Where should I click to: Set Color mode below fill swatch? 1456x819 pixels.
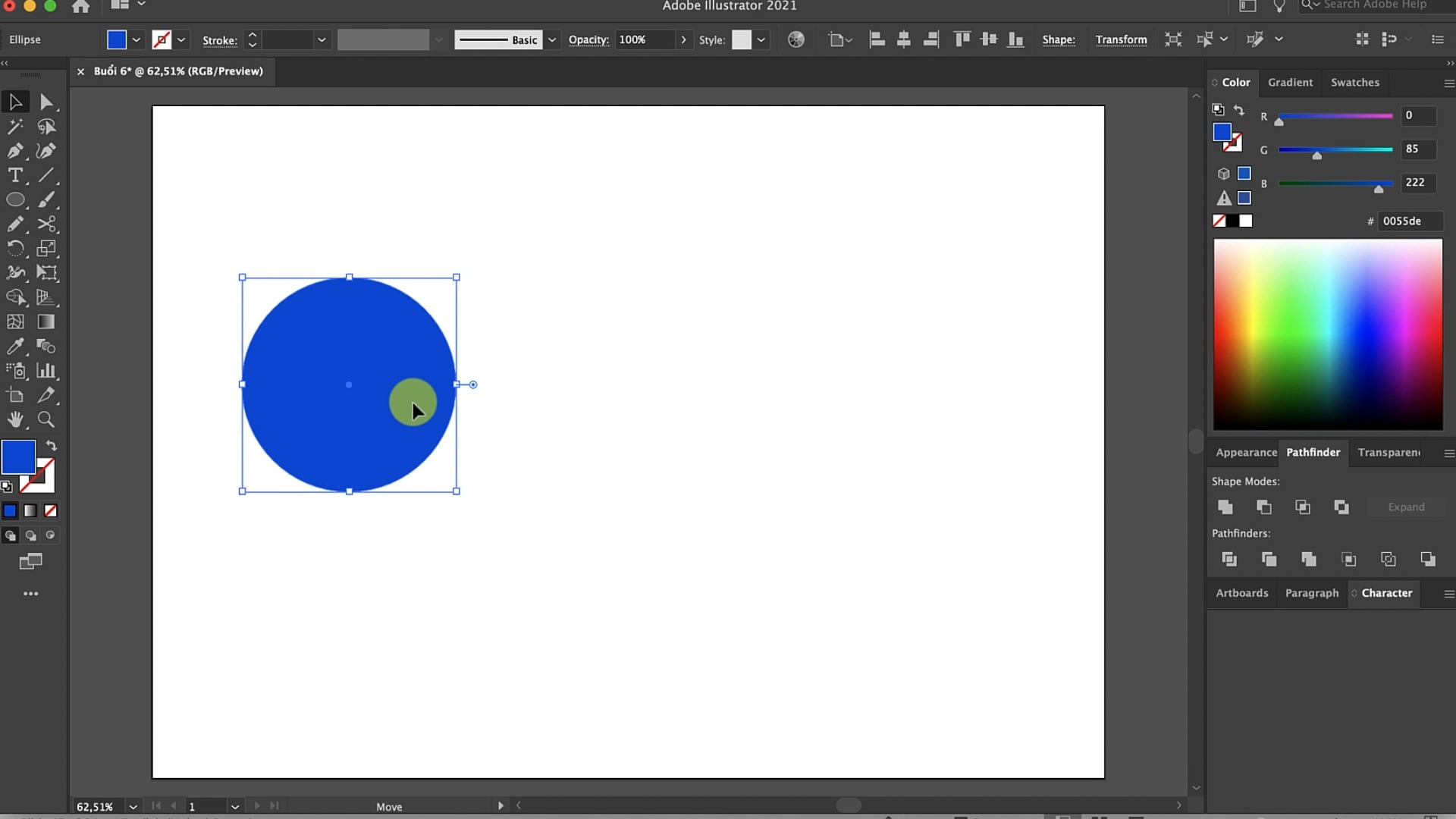point(10,511)
